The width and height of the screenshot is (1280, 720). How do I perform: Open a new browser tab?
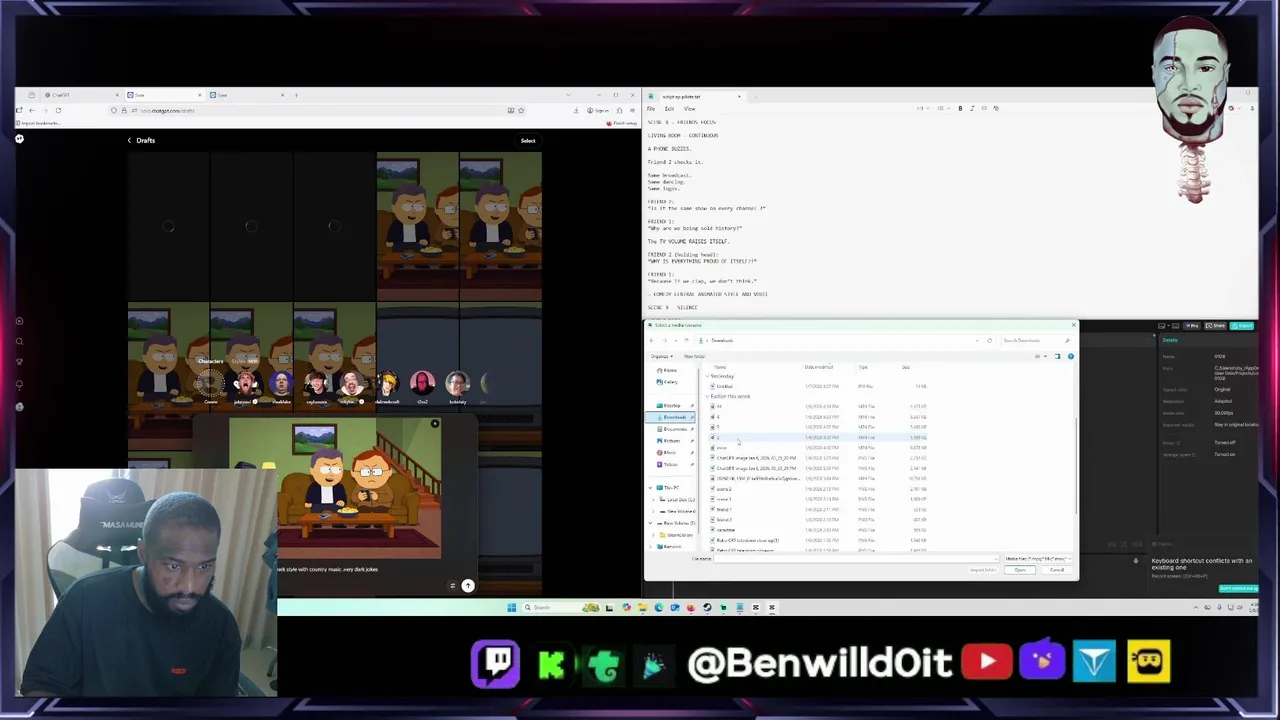(x=296, y=95)
